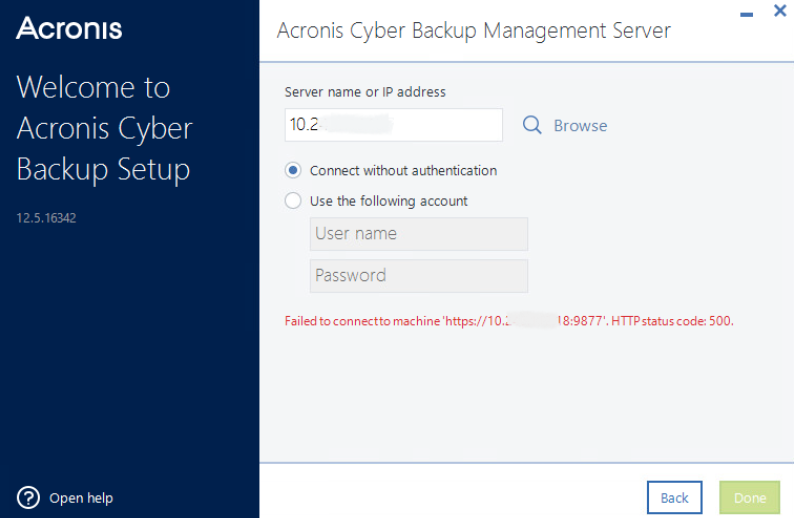Select Use the following account radio button

coord(293,201)
